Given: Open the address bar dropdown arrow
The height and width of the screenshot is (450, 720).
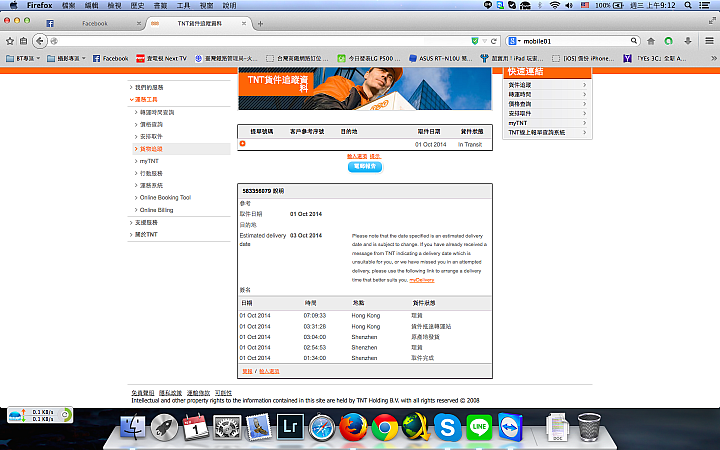Looking at the screenshot, I should pos(484,41).
